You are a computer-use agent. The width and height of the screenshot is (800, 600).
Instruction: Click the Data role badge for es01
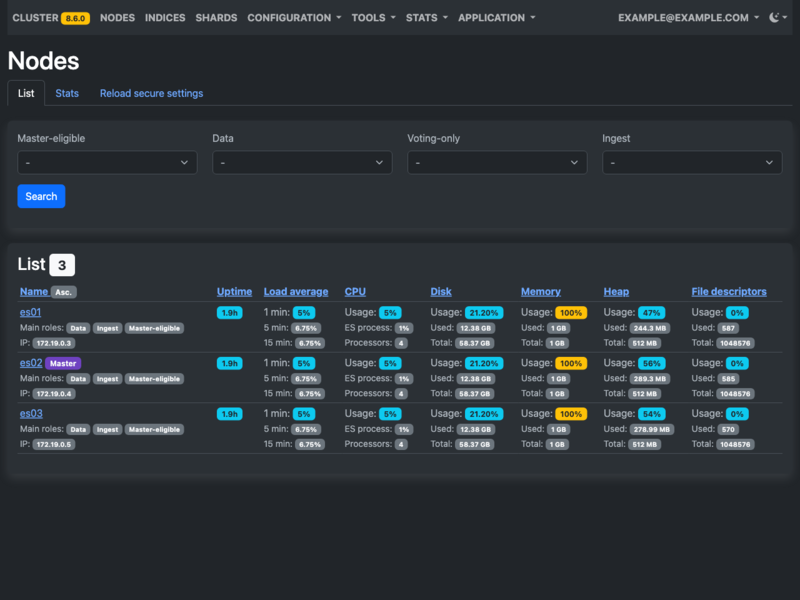click(x=80, y=327)
